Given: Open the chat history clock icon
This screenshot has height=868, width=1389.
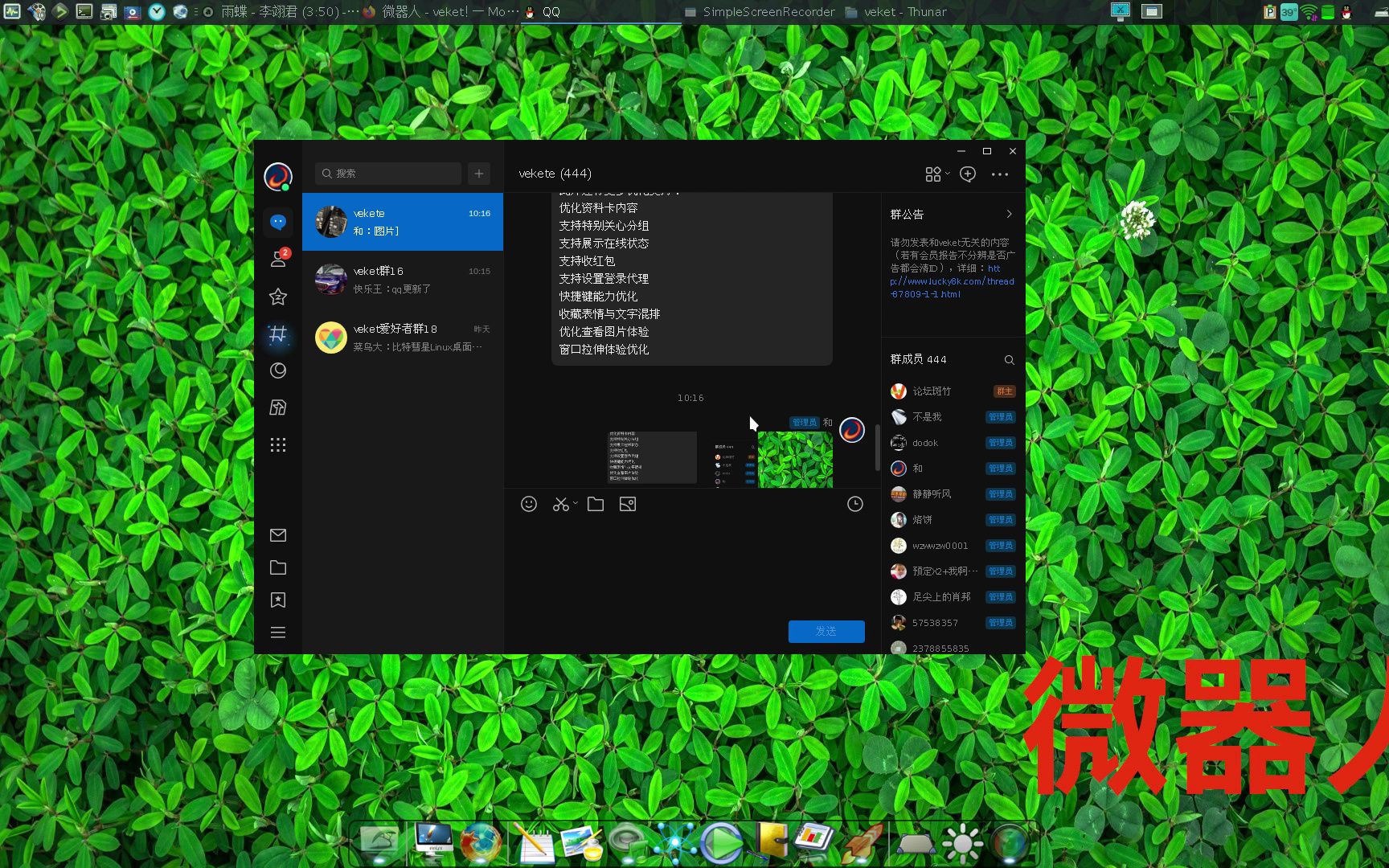Looking at the screenshot, I should 855,504.
